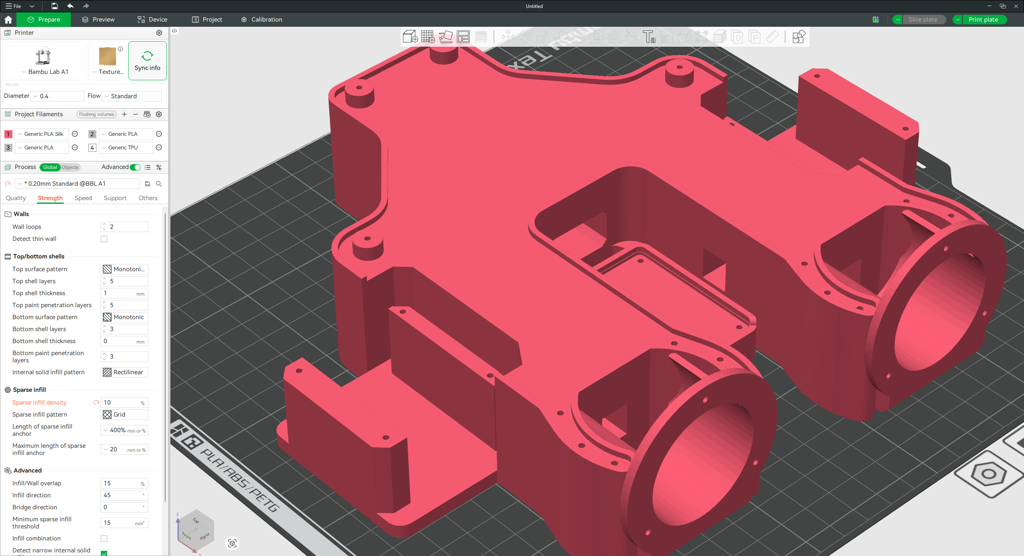Viewport: 1024px width, 556px height.
Task: Click the Remove filament minus icon
Action: [x=135, y=114]
